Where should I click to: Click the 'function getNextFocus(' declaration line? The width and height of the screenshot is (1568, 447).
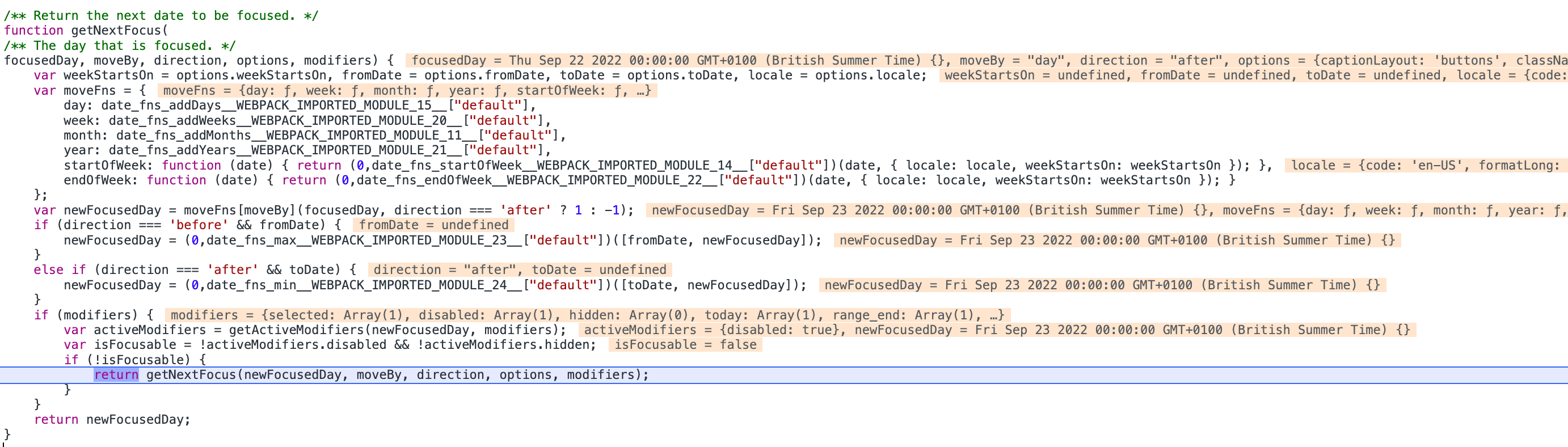(86, 31)
